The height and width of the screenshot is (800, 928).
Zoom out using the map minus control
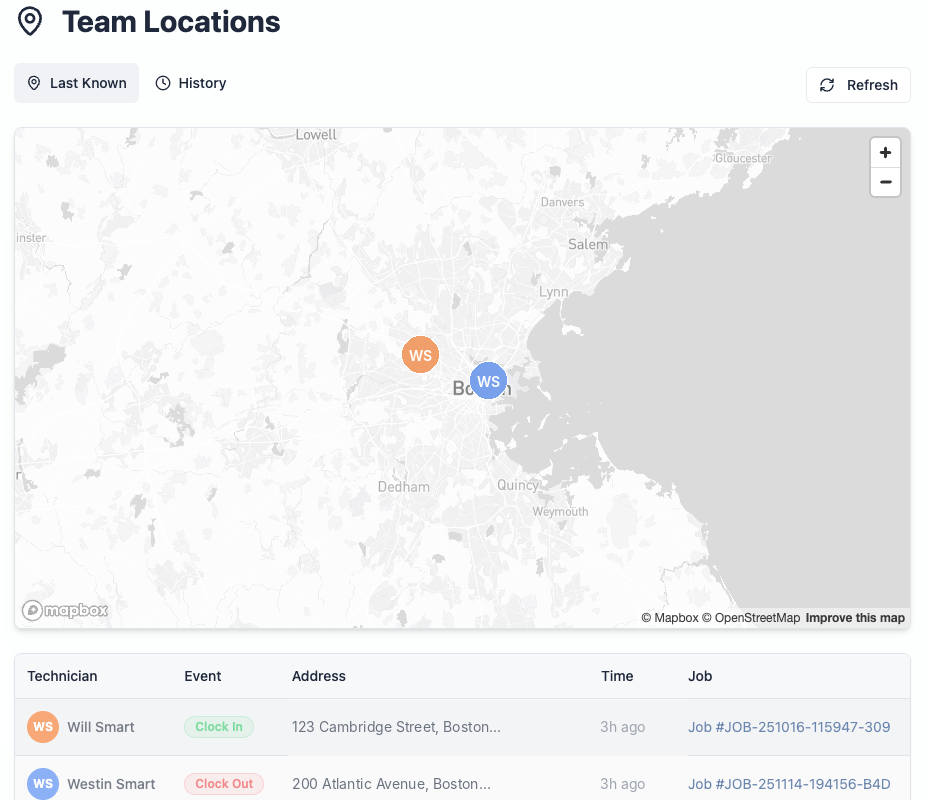click(x=885, y=182)
